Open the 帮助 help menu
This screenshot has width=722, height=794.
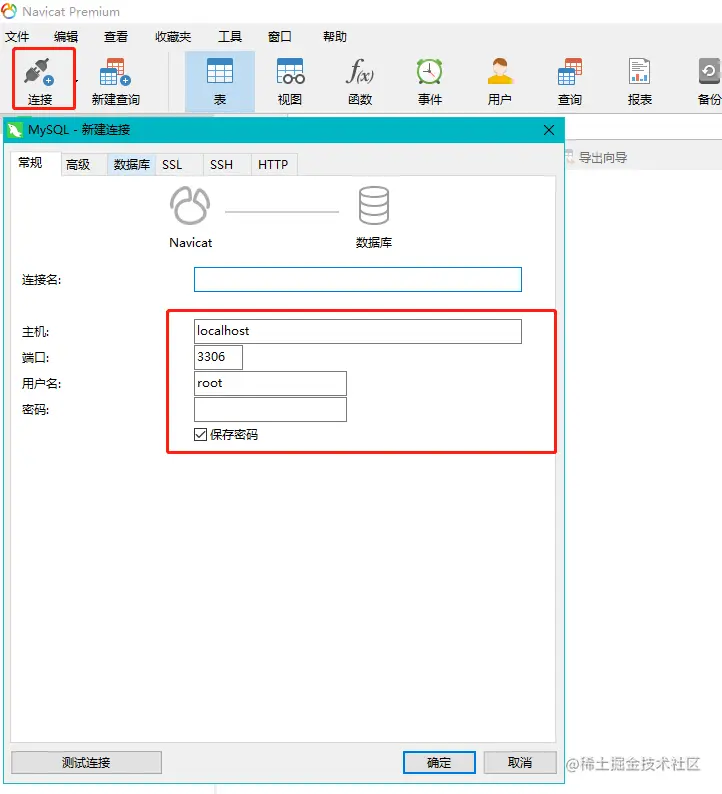335,36
